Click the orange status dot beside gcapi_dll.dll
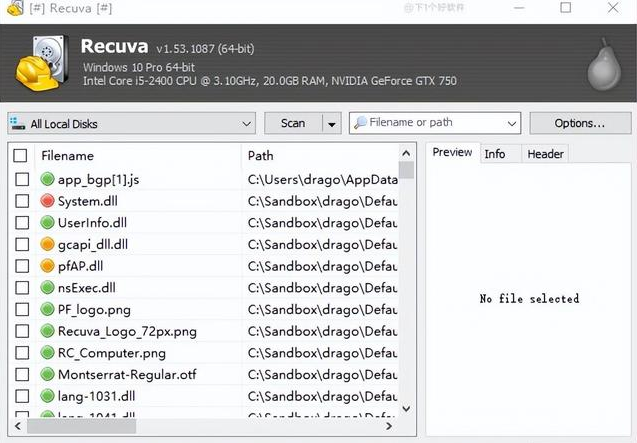The width and height of the screenshot is (637, 443). pos(47,244)
